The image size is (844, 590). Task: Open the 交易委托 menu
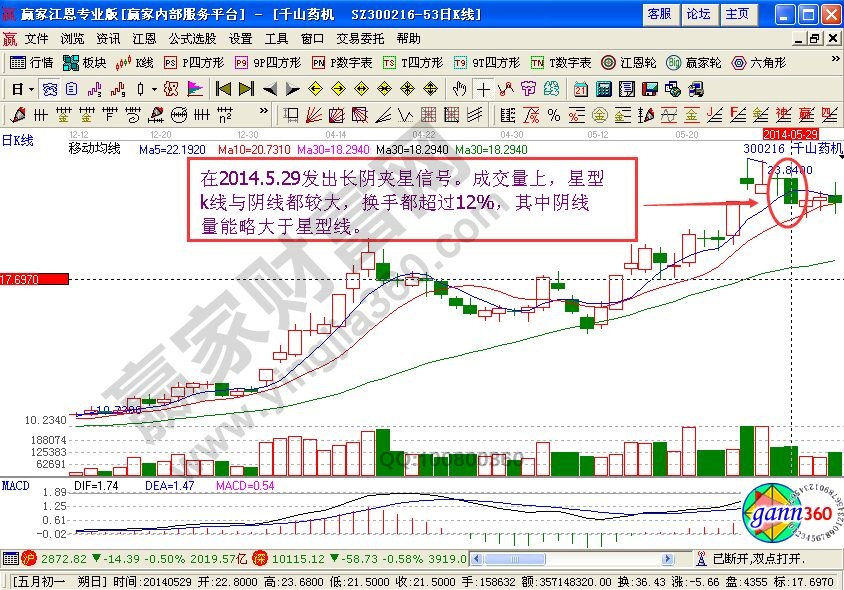360,39
